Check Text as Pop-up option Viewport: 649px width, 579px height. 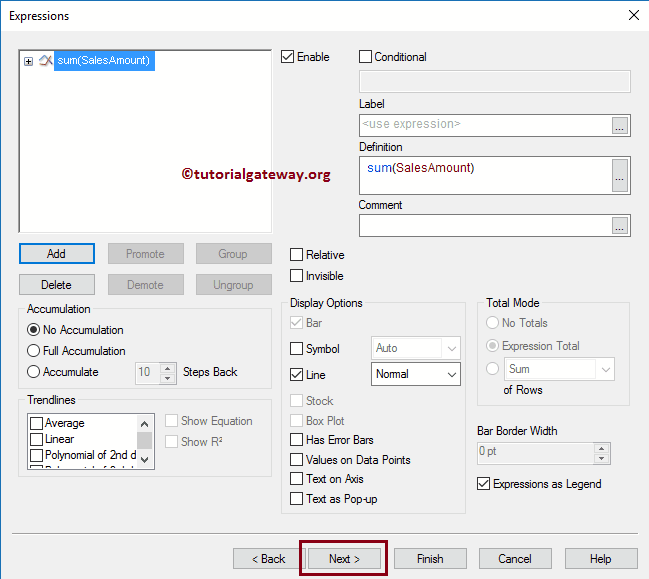296,499
